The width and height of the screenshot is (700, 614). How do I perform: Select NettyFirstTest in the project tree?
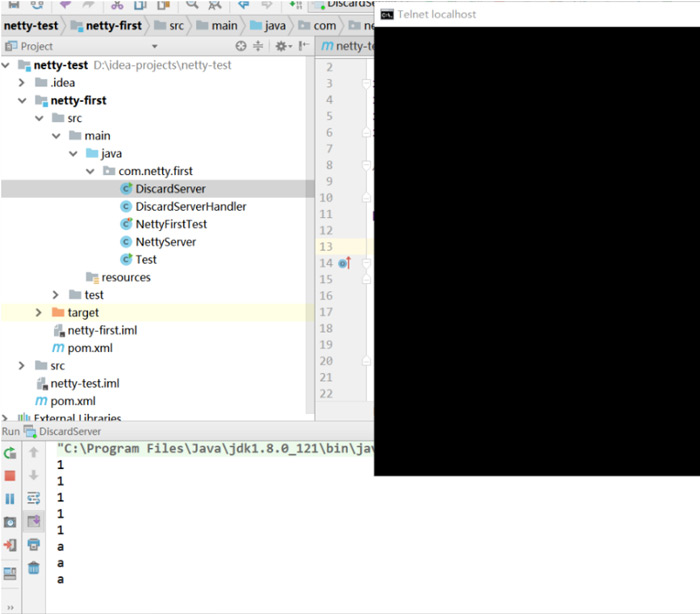(171, 224)
